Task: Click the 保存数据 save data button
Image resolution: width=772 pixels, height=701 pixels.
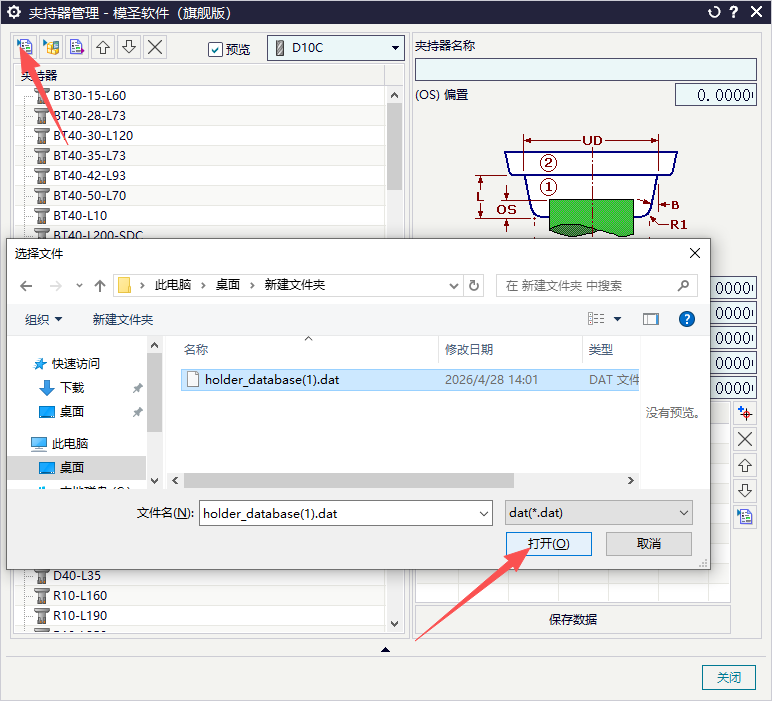Action: [573, 619]
